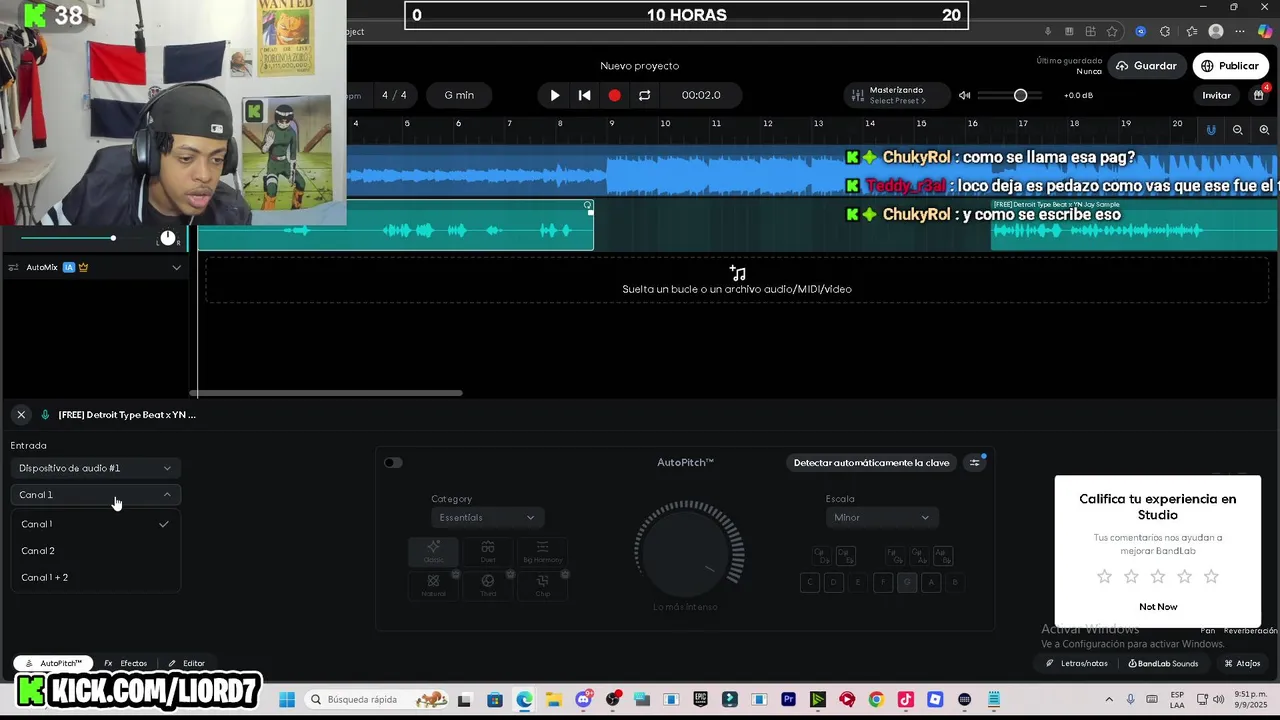1280x720 pixels.
Task: Switch to the Editor tab
Action: click(186, 663)
